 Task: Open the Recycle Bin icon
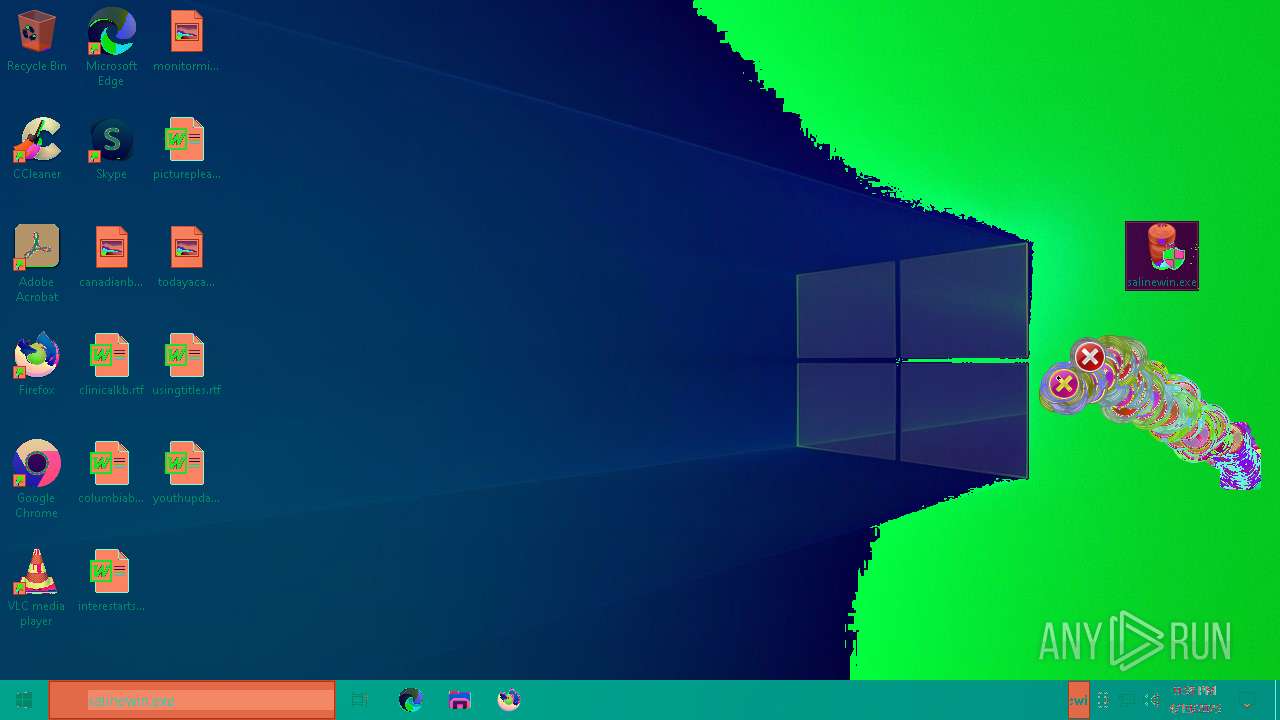click(x=37, y=41)
